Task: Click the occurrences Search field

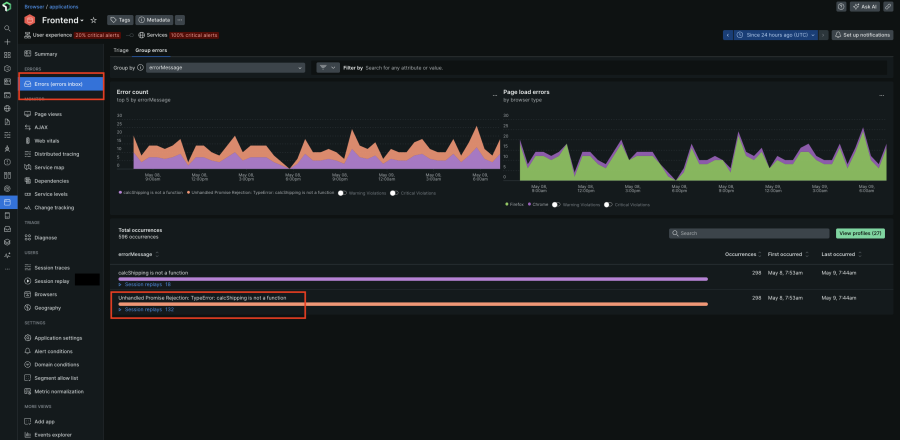Action: click(748, 233)
